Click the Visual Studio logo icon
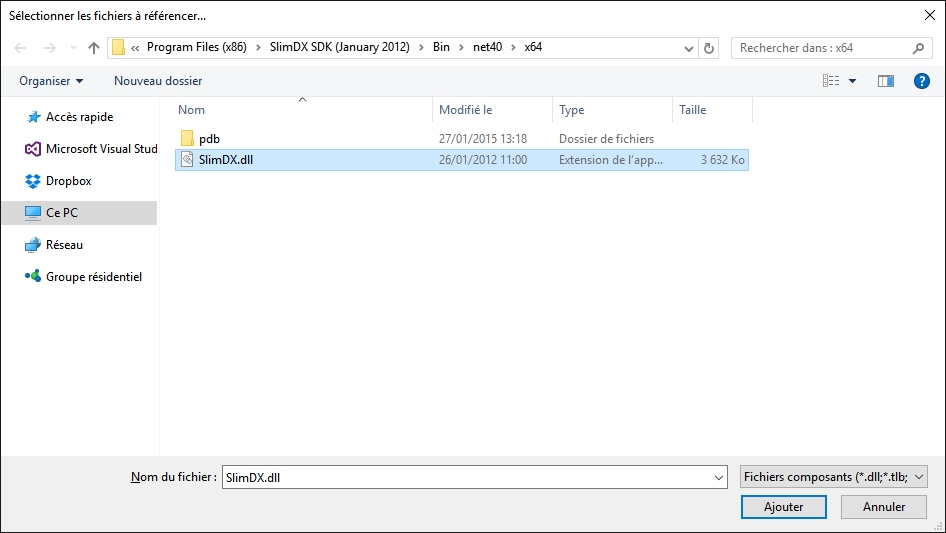The image size is (946, 533). click(33, 149)
